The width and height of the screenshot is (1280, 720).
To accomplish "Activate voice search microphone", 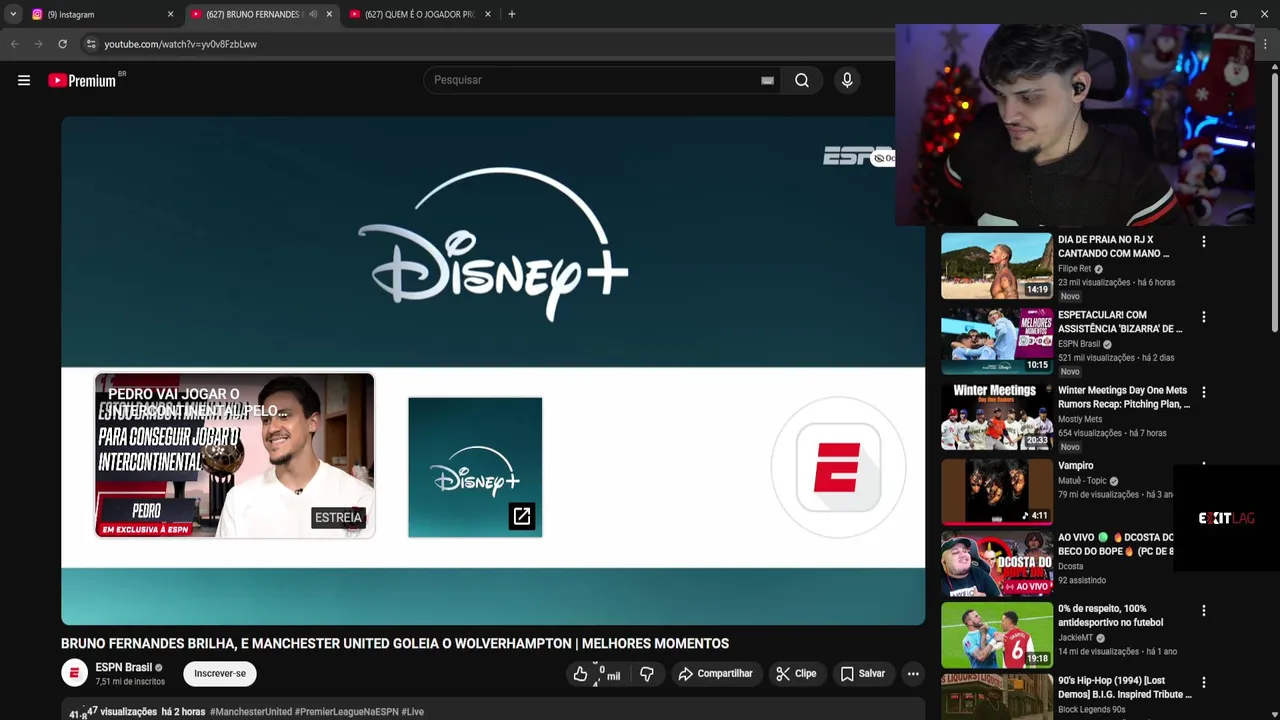I will (847, 80).
